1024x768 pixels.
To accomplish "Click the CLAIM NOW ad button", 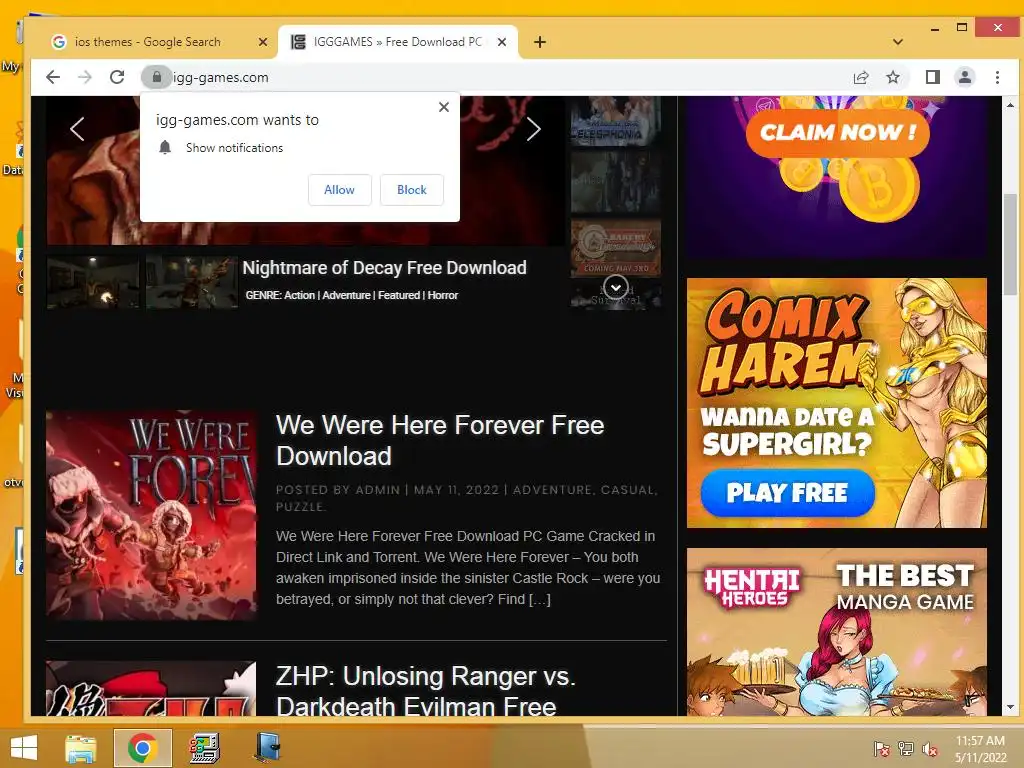I will 837,133.
